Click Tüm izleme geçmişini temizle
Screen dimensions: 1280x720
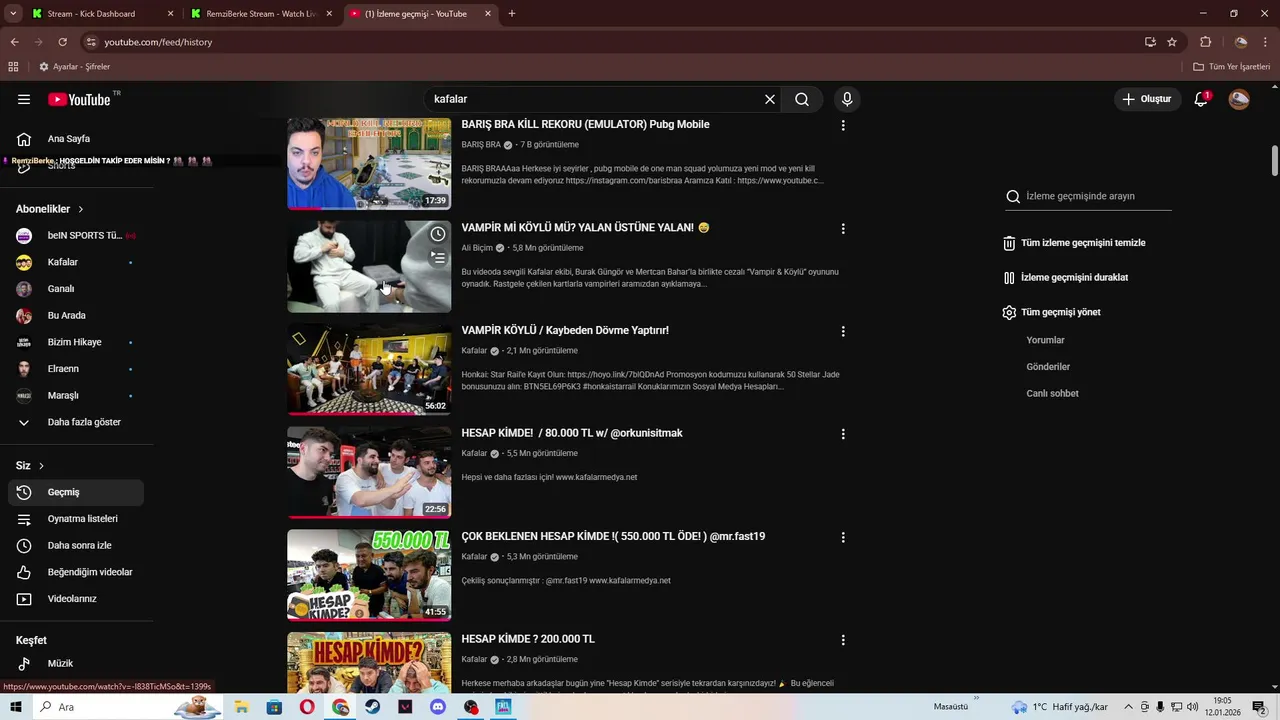pyautogui.click(x=1075, y=243)
